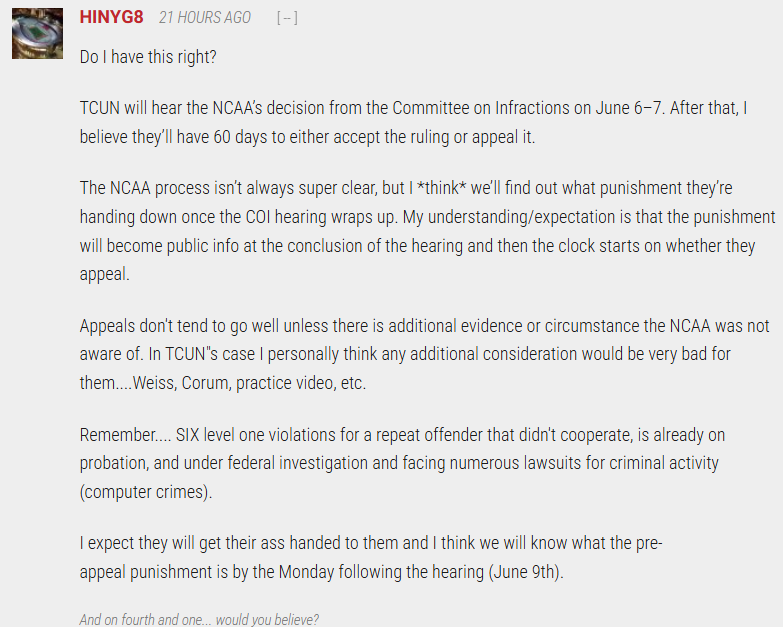Open the HINYG8 user profile link
The width and height of the screenshot is (783, 627).
click(111, 17)
